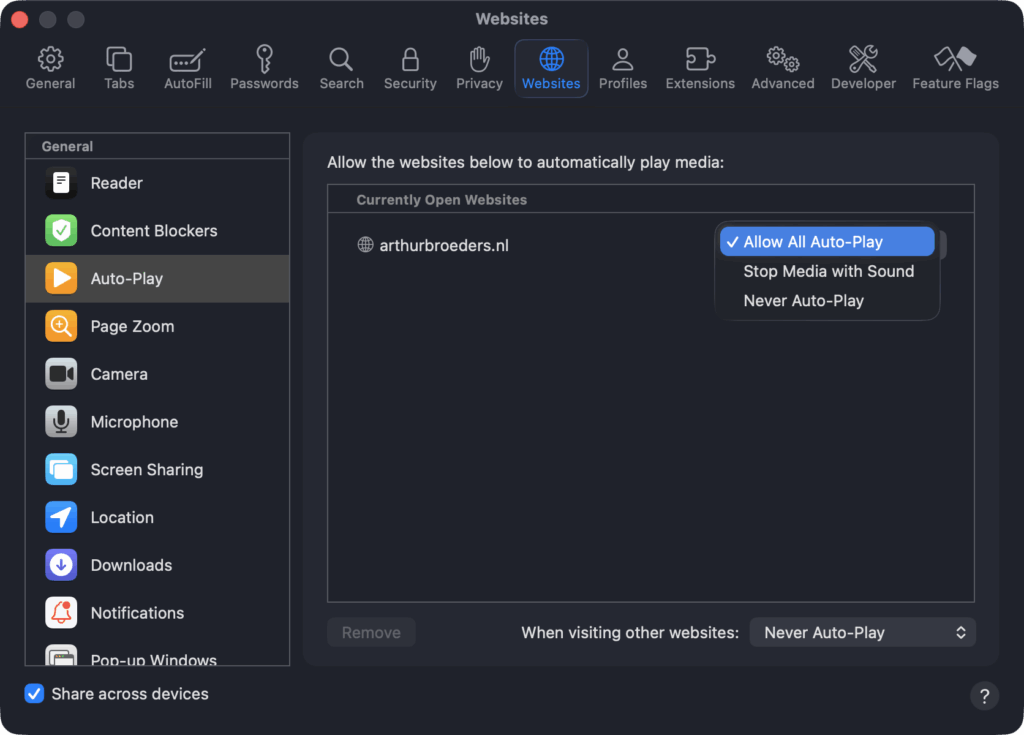The height and width of the screenshot is (735, 1024).
Task: Select Location in the sidebar
Action: 122,518
